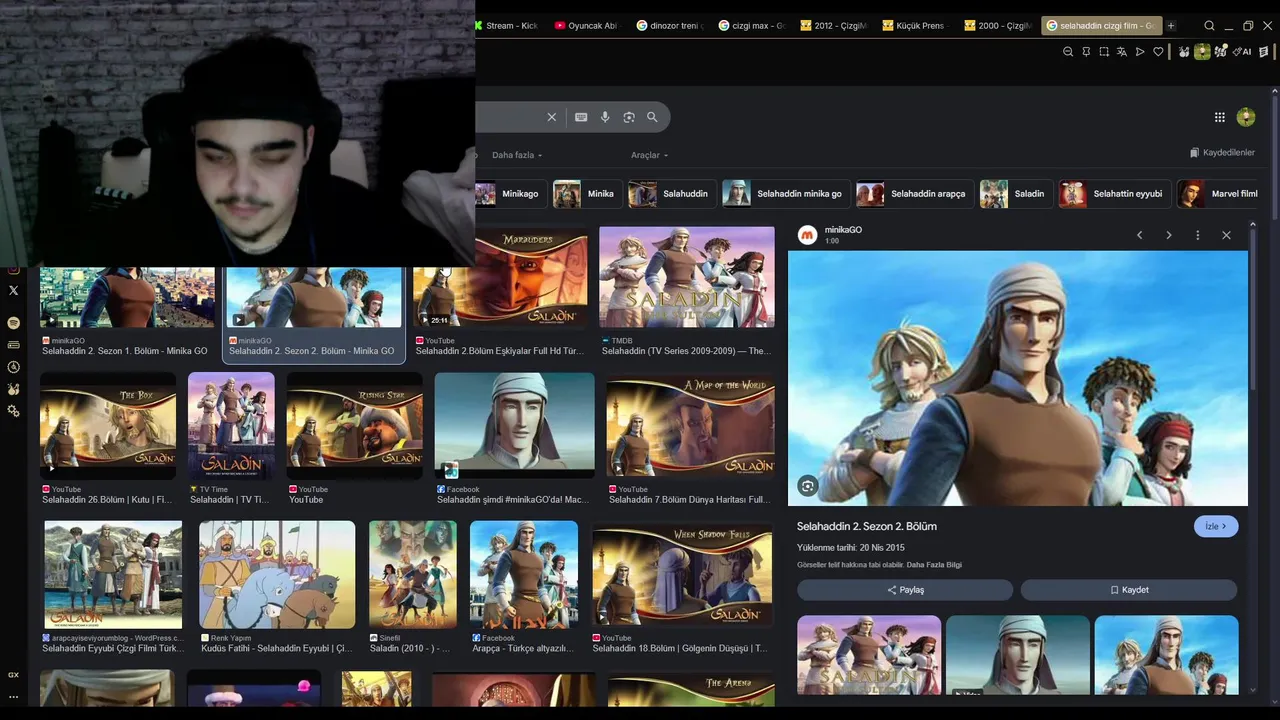The image size is (1280, 720).
Task: Switch to Küçük Prens tab
Action: [x=915, y=26]
